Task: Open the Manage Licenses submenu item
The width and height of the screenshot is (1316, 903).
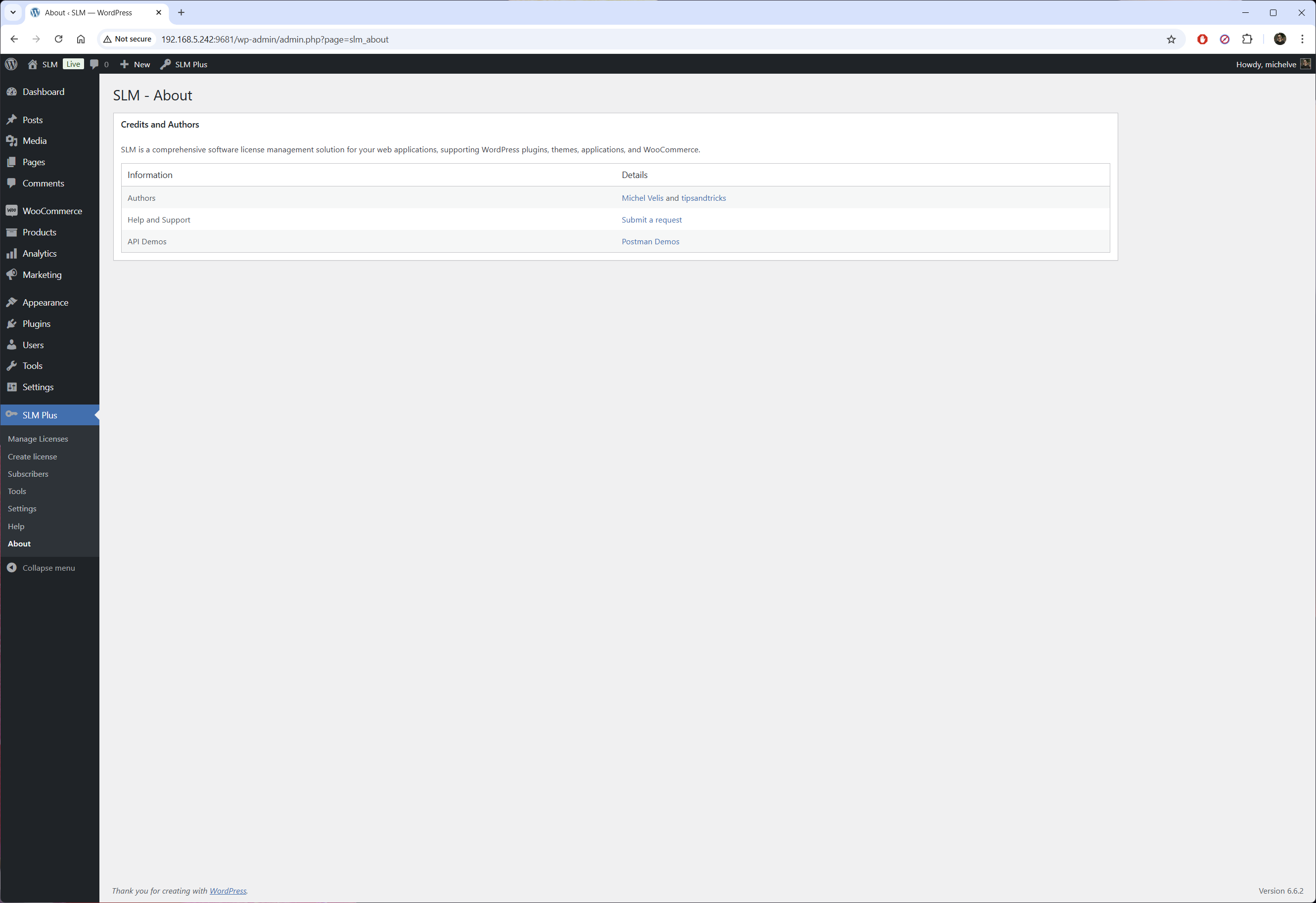Action: [38, 439]
